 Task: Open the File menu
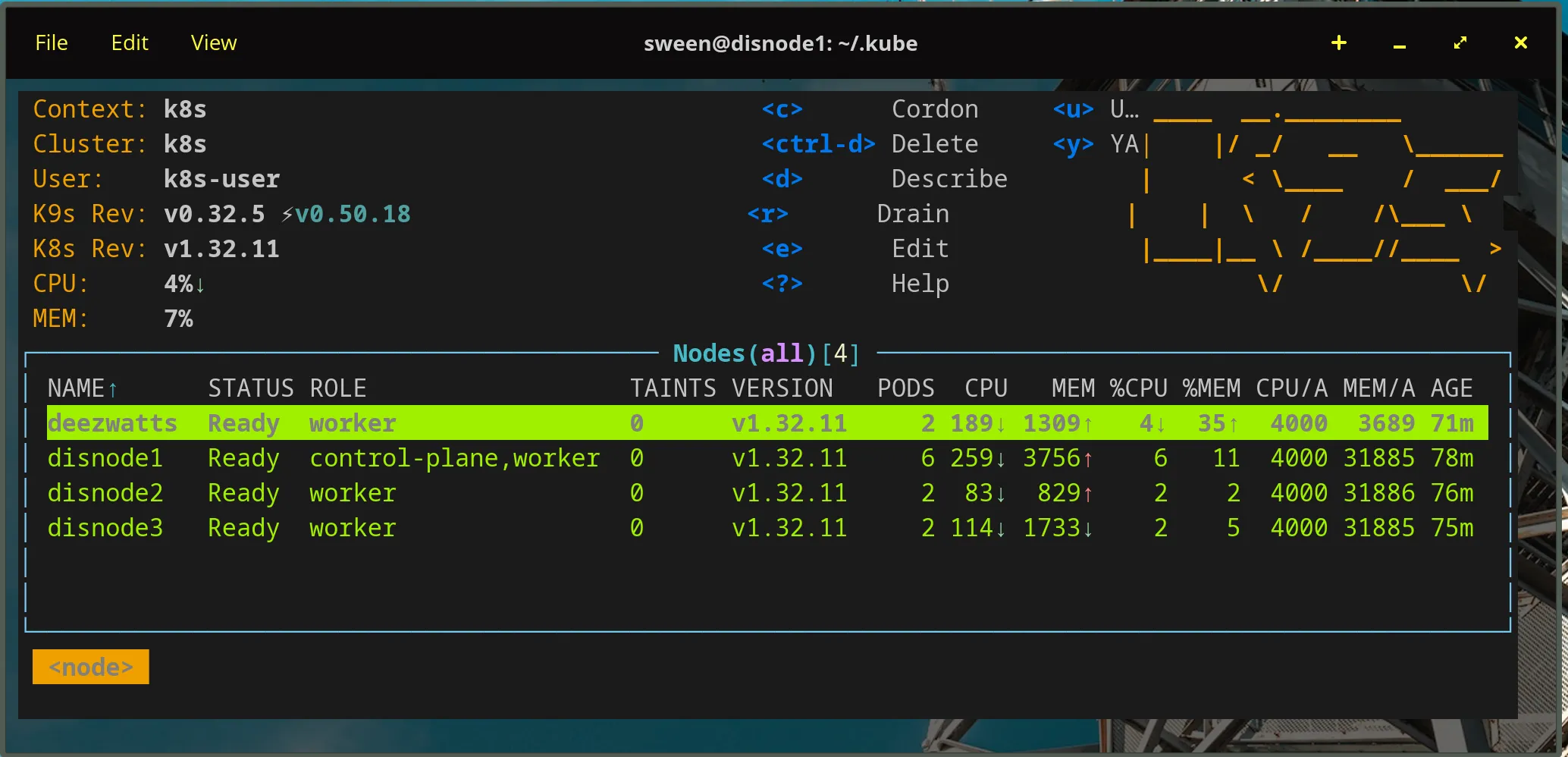(x=52, y=43)
